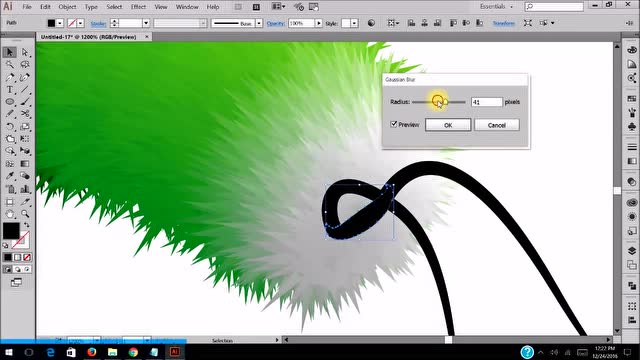
Task: Open the Essentials workspace dropdown
Action: tap(496, 7)
